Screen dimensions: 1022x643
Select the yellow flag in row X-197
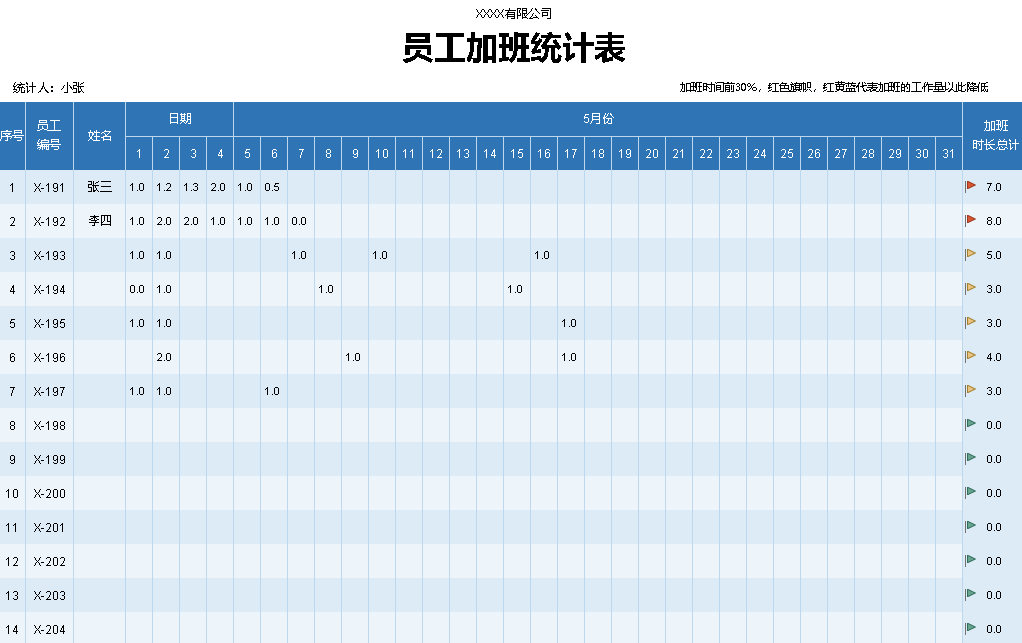tap(970, 390)
